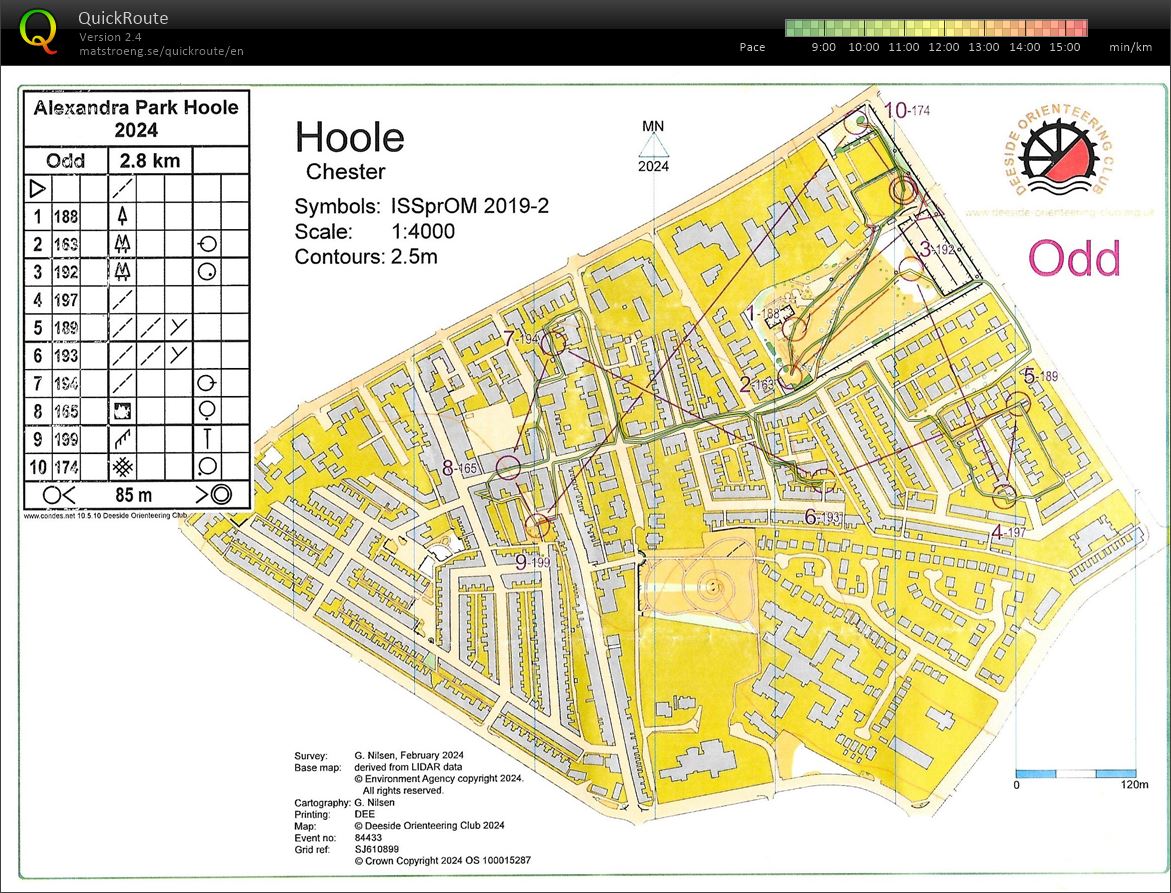Click code "197" in control table row 4
This screenshot has height=893, width=1171.
coord(66,300)
